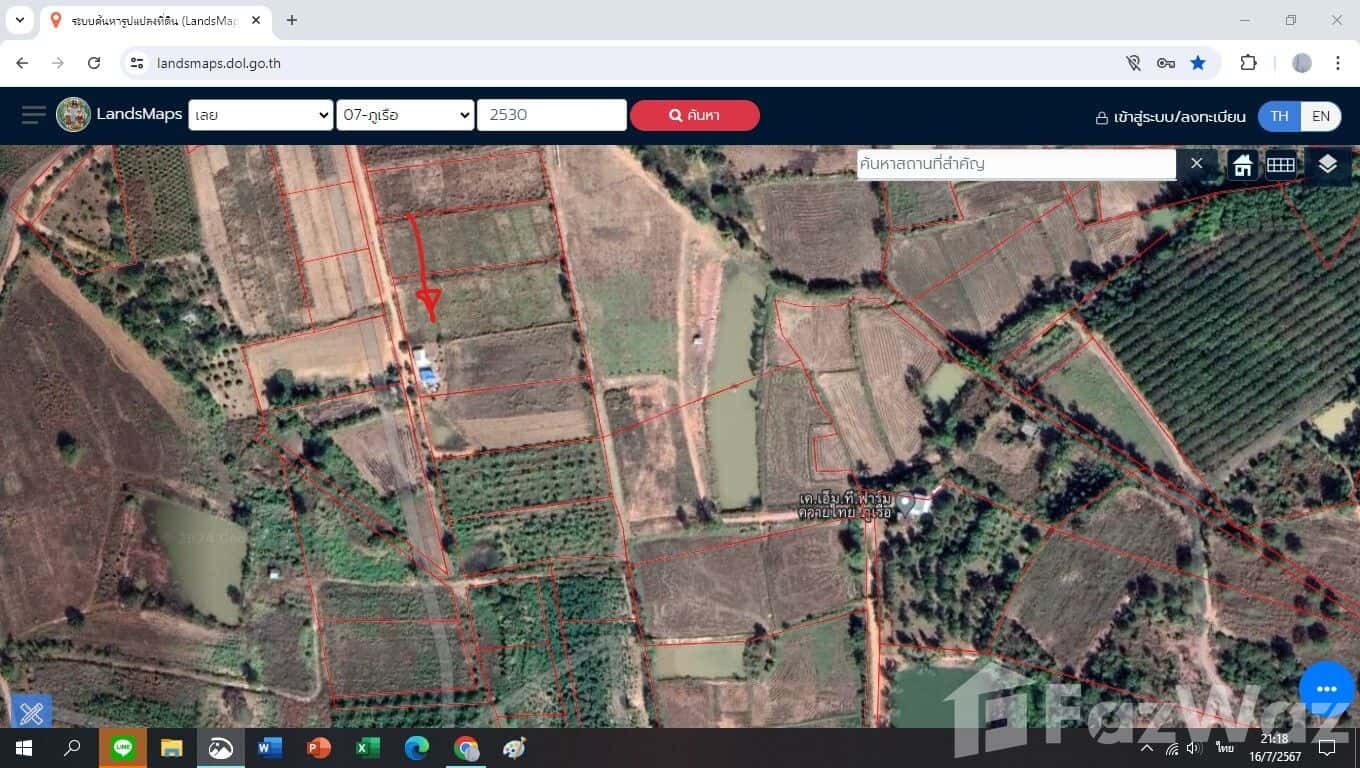Click the red ค้นหา search button
The image size is (1360, 768).
point(694,115)
